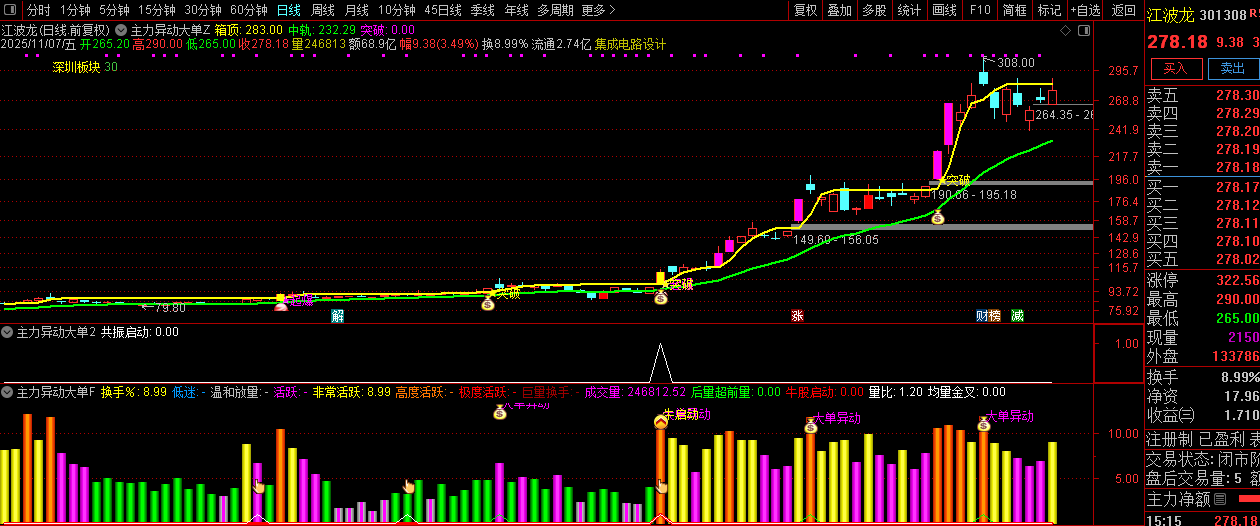This screenshot has height=526, width=1260.
Task: Click the 减 marker icon
Action: click(1017, 316)
